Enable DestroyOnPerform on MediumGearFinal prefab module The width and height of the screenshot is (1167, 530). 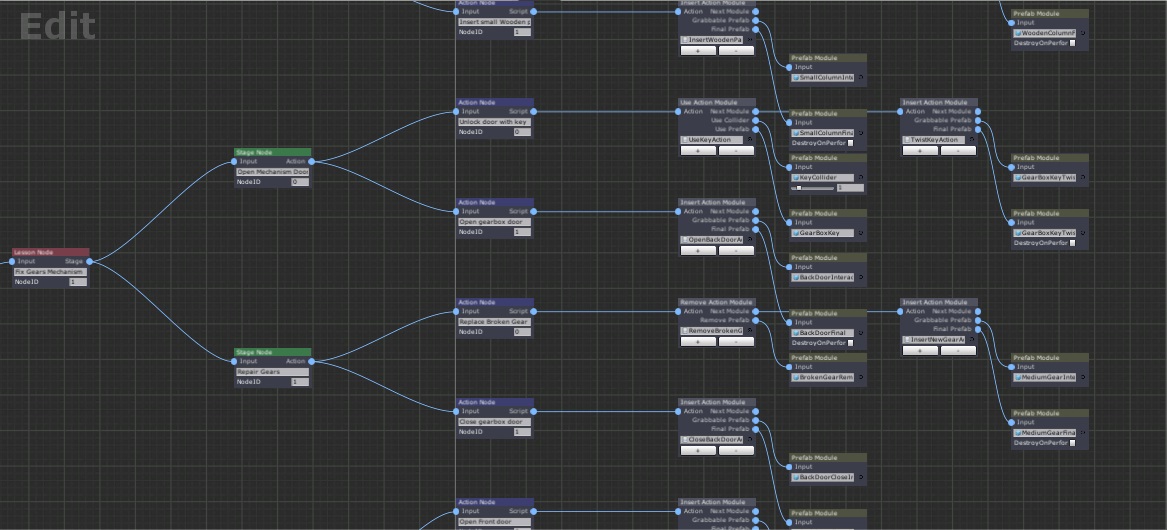(1072, 443)
